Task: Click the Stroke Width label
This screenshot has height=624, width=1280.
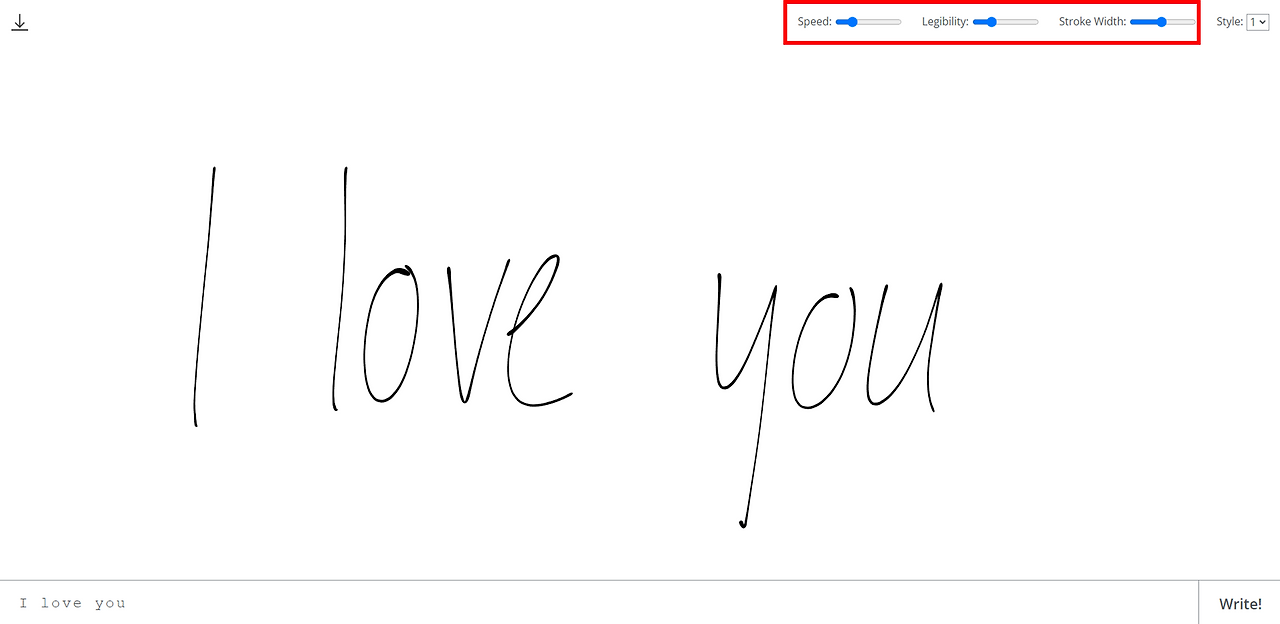Action: [x=1092, y=21]
